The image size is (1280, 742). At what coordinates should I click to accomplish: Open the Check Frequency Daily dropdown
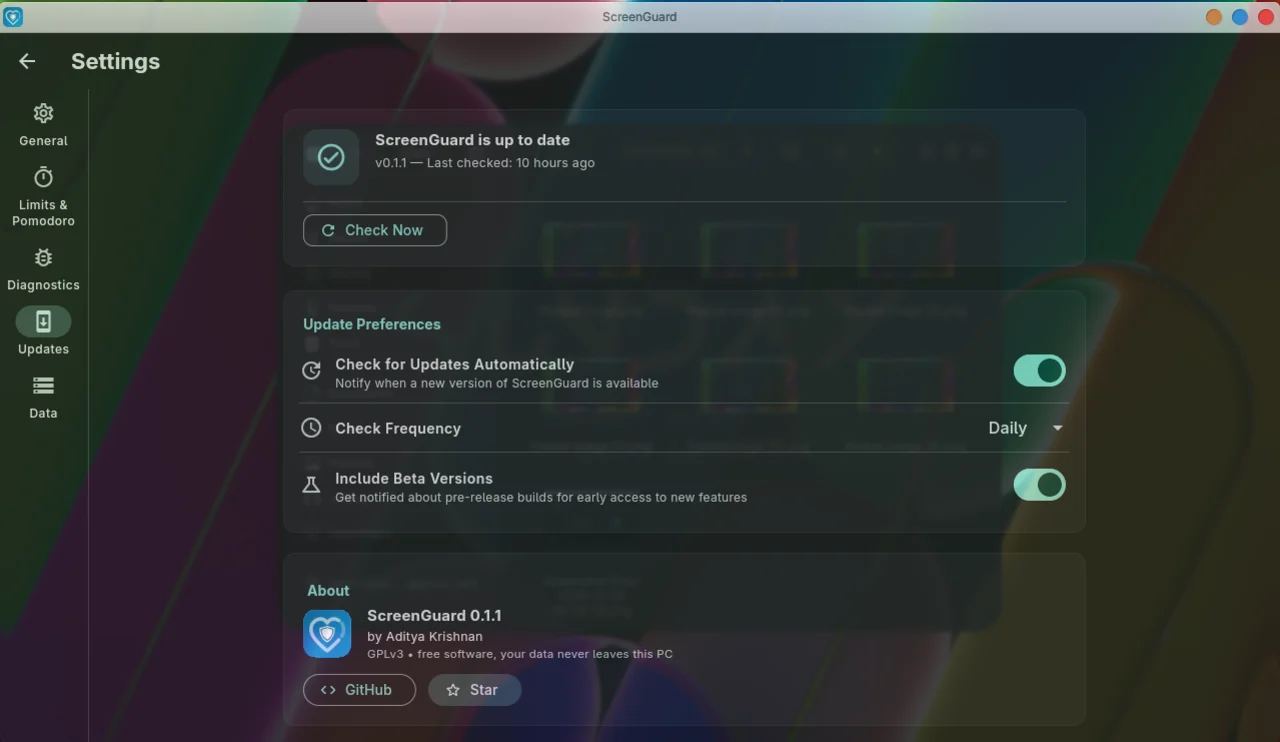[1025, 428]
